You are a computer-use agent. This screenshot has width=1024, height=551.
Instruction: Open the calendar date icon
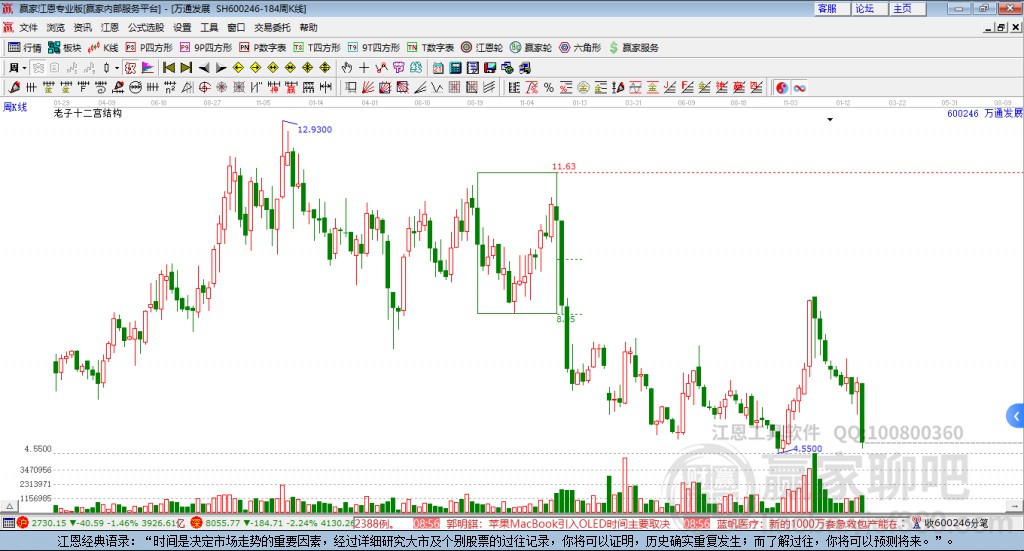(x=438, y=68)
